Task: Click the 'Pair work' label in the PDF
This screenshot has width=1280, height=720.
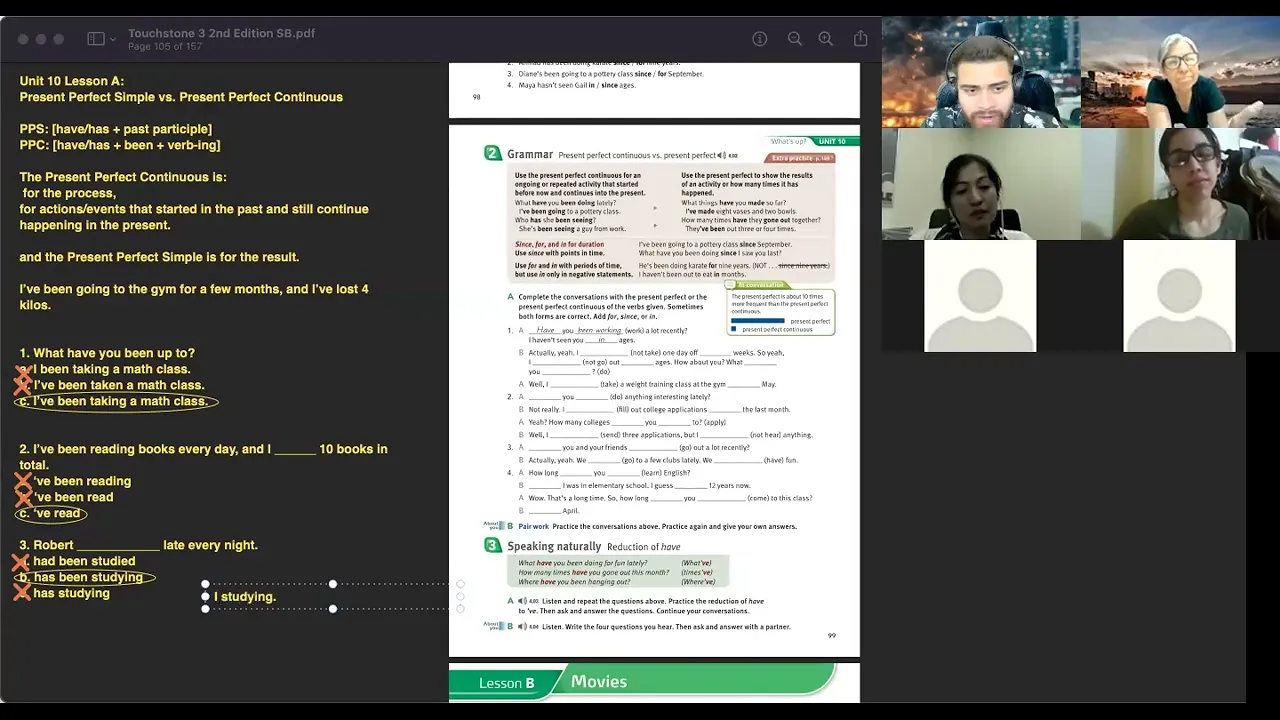Action: click(534, 526)
